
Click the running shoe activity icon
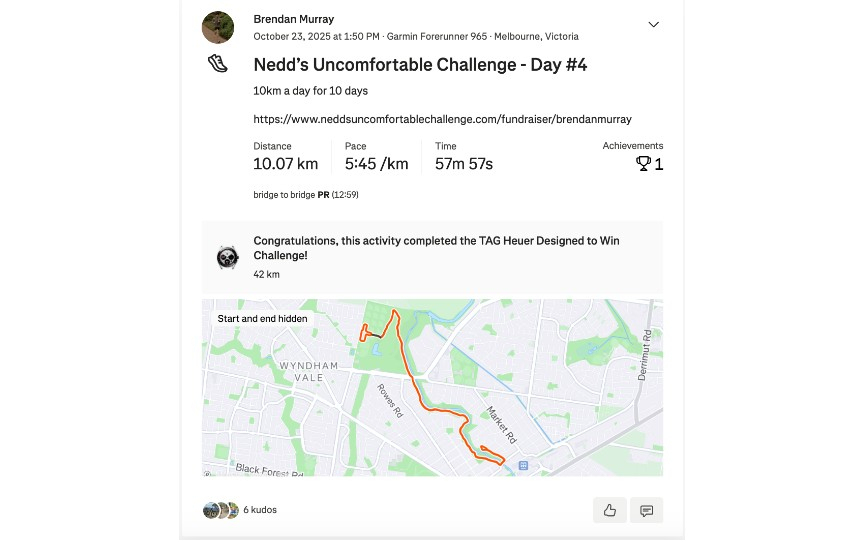pyautogui.click(x=218, y=64)
